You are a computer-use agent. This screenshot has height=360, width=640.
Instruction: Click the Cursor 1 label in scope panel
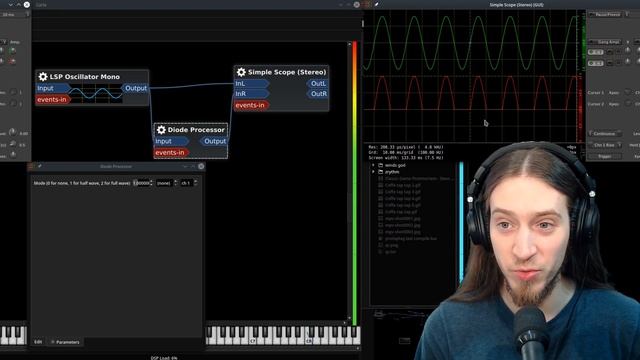click(x=596, y=93)
